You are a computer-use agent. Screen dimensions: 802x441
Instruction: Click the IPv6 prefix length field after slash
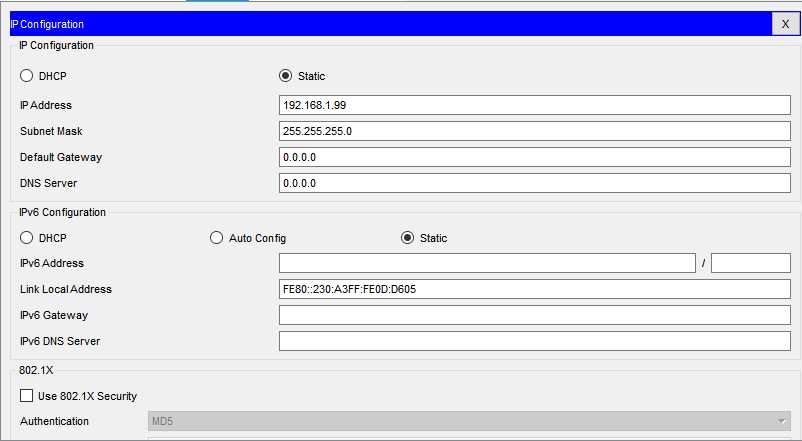[751, 263]
